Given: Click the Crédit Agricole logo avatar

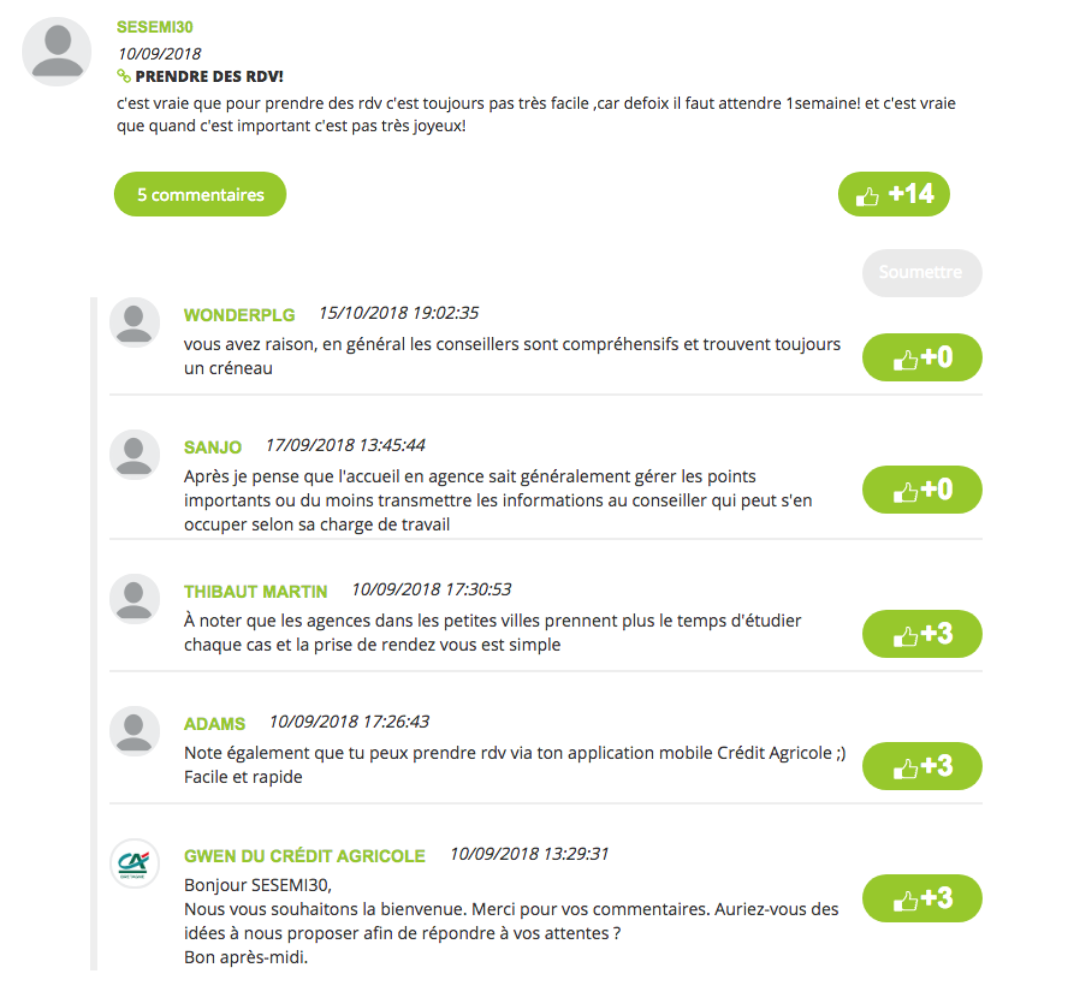Looking at the screenshot, I should point(134,863).
